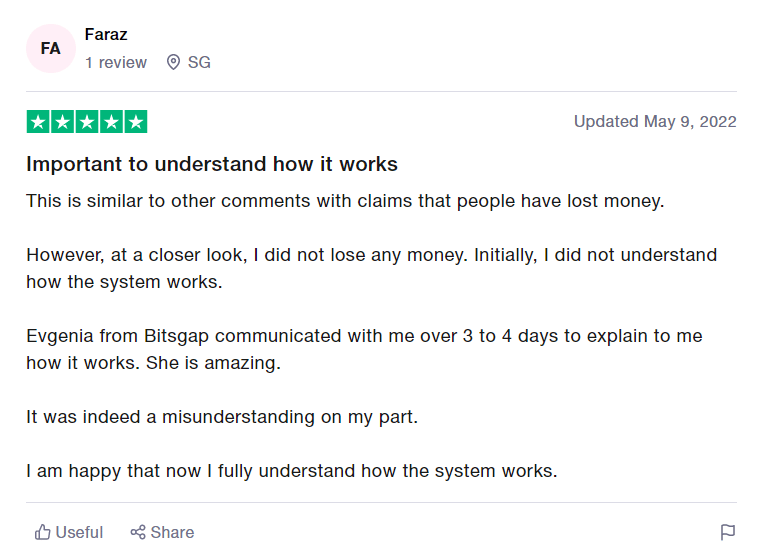This screenshot has width=764, height=553.
Task: Click the 'Updated May 9, 2022' date
Action: click(655, 121)
